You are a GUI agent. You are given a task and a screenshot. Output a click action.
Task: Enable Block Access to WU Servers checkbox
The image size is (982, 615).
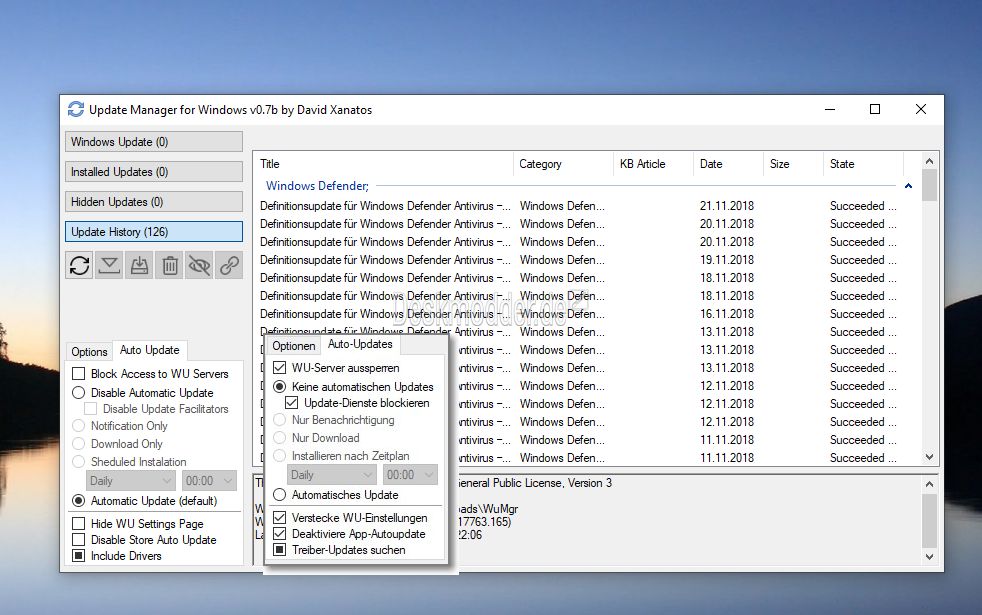(79, 374)
